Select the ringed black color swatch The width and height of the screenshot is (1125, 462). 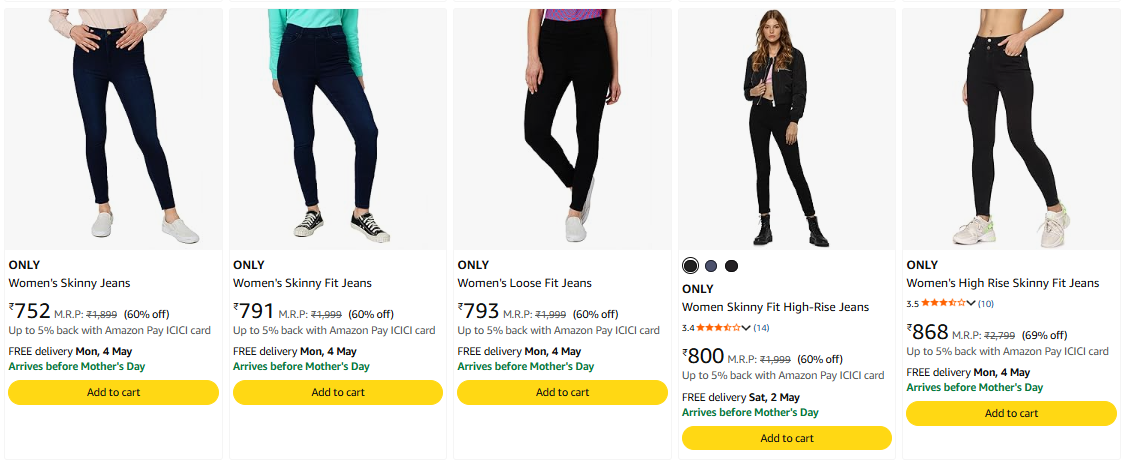pyautogui.click(x=690, y=266)
